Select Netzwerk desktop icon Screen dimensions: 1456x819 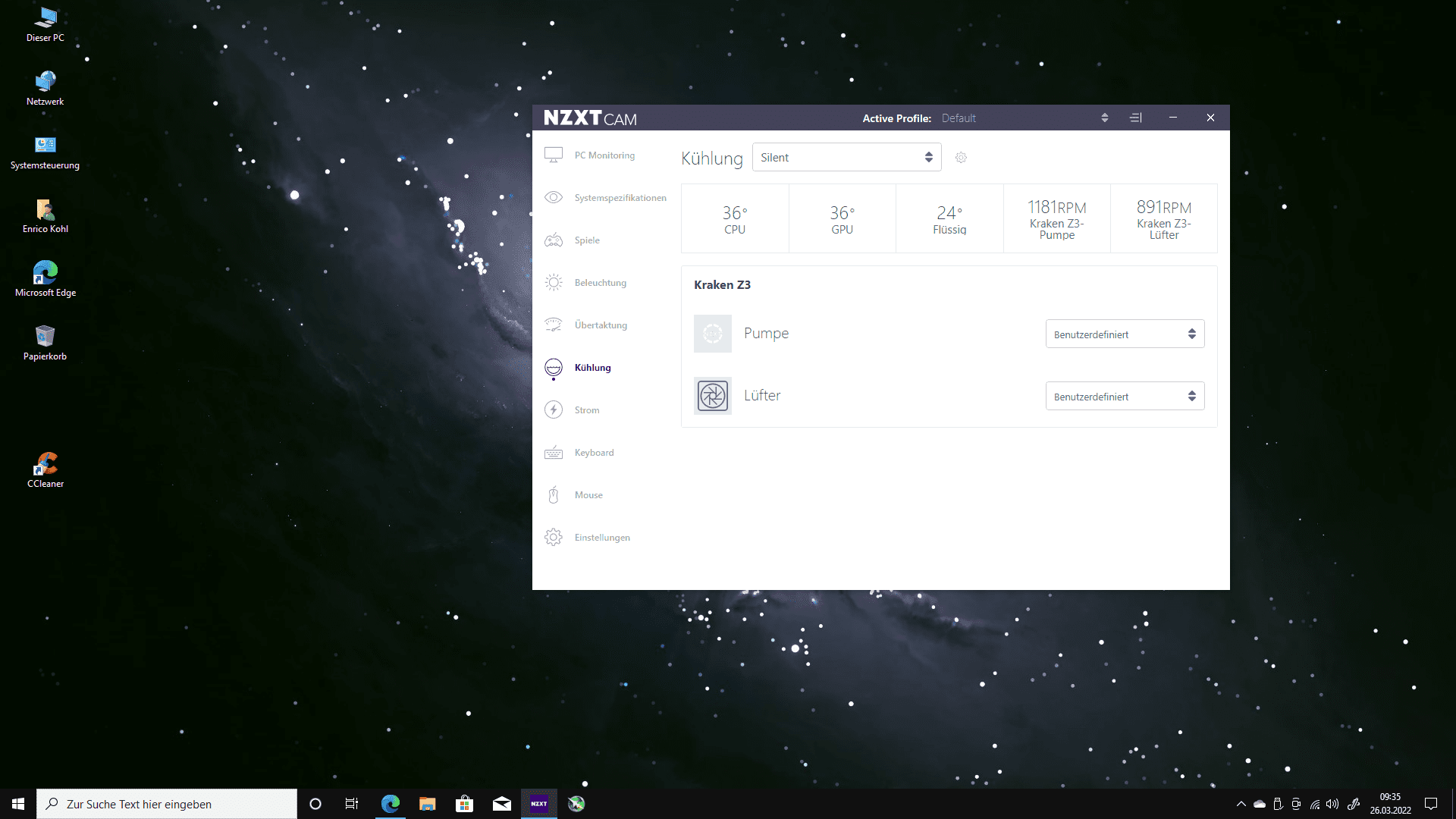coord(45,88)
